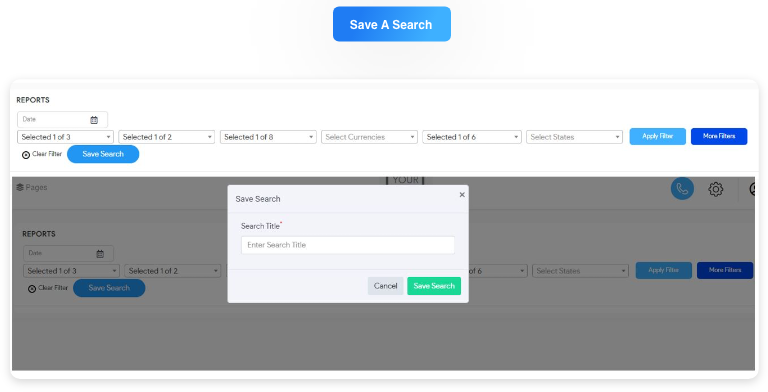The width and height of the screenshot is (768, 392).
Task: Click background calendar icon in Date field
Action: [100, 254]
